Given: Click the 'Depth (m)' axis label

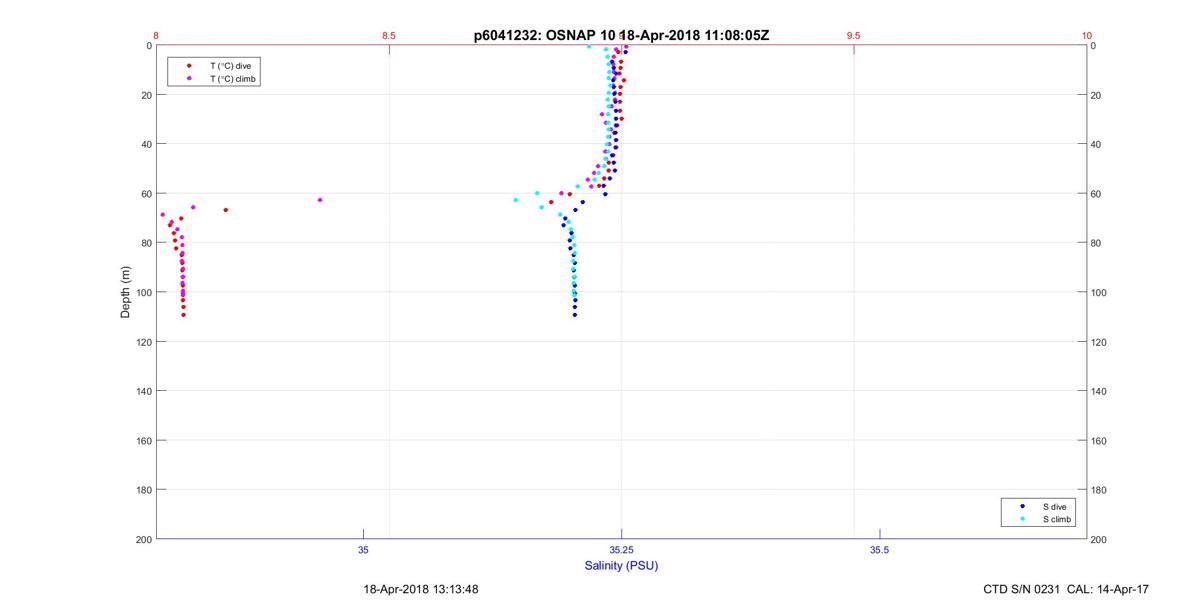Looking at the screenshot, I should pos(126,292).
